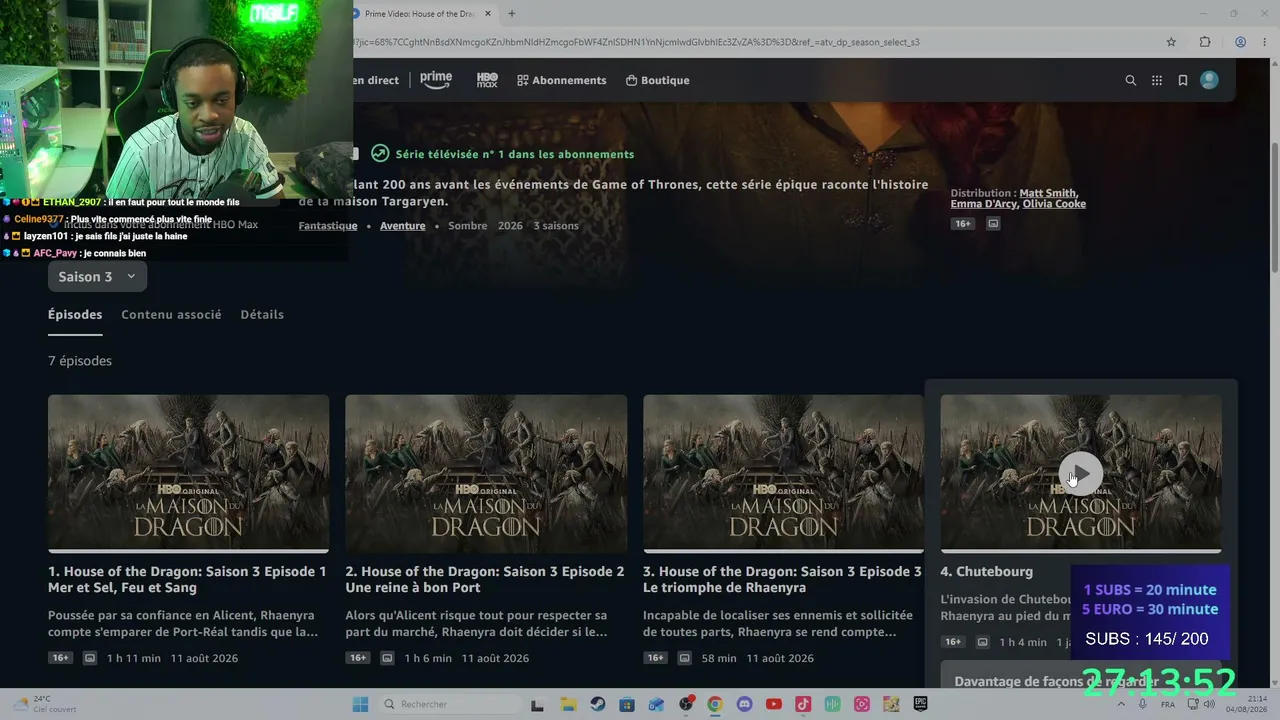The width and height of the screenshot is (1280, 720).
Task: Open the weather widget in the taskbar
Action: coord(45,704)
